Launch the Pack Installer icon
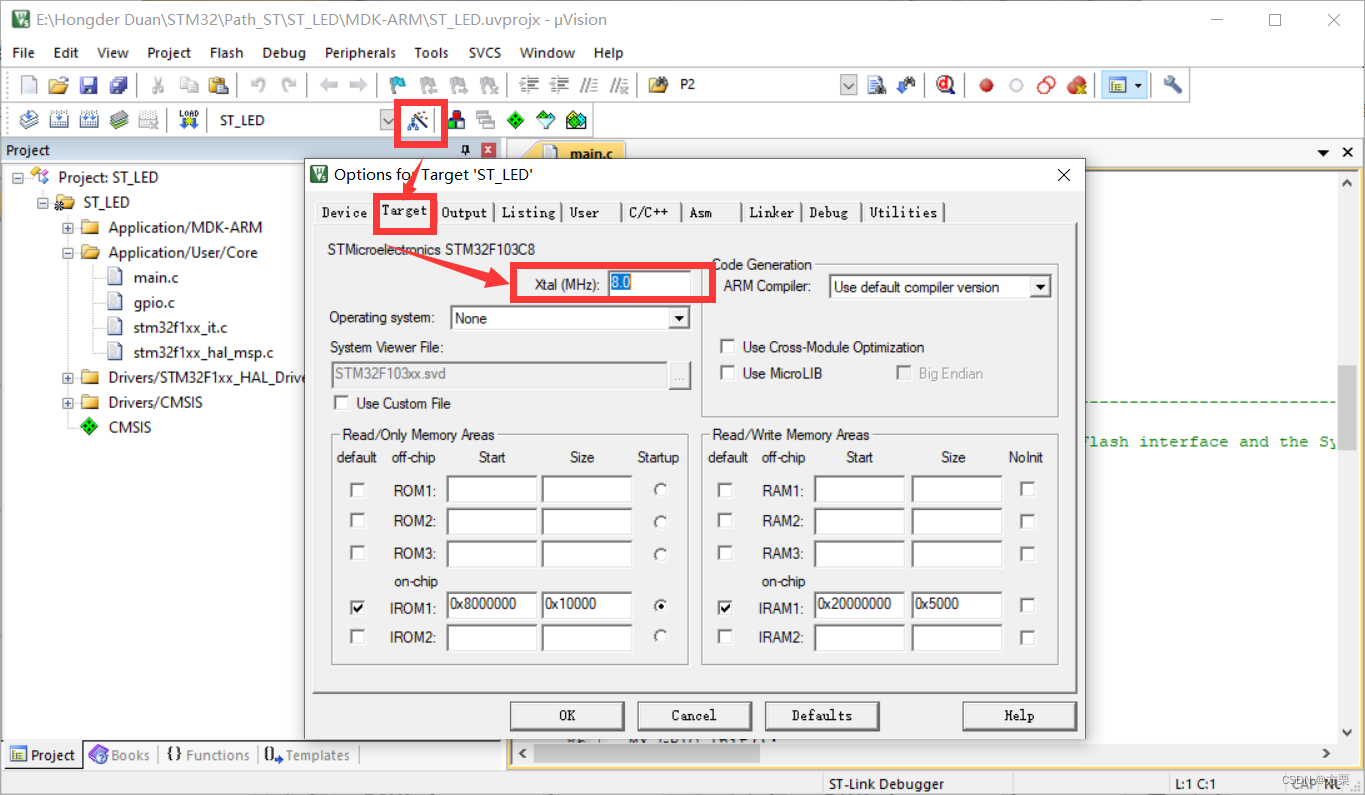The width and height of the screenshot is (1365, 795). (576, 120)
